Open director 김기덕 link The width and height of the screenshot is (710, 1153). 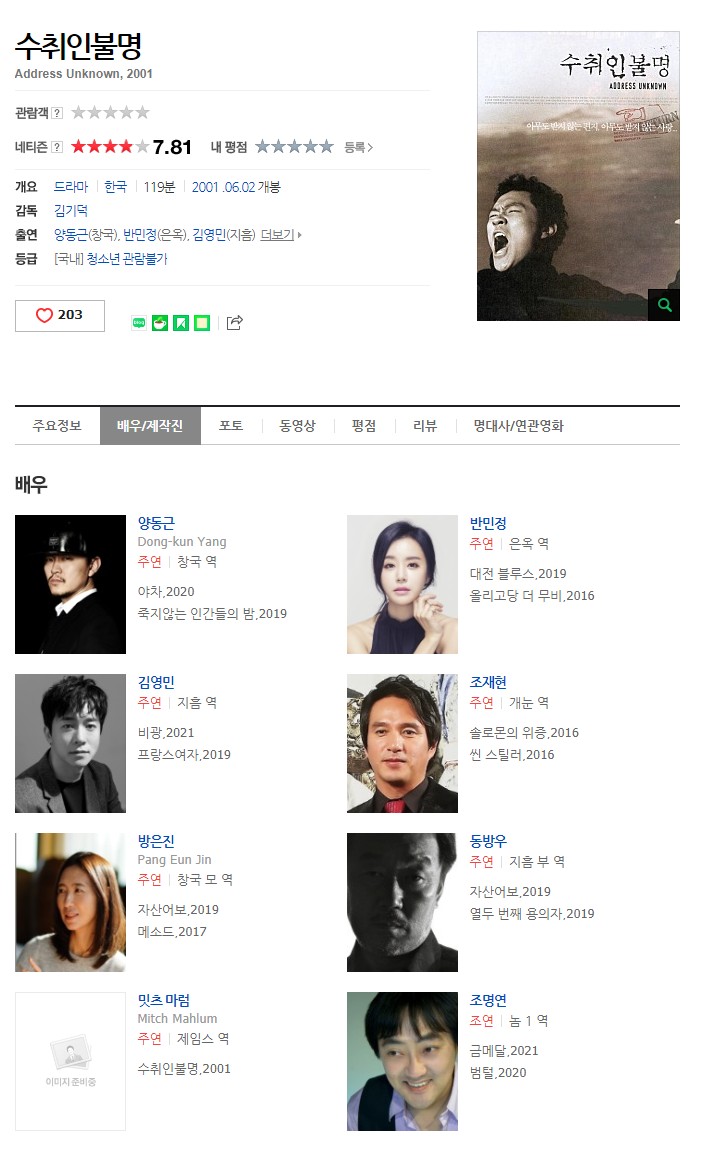[71, 210]
